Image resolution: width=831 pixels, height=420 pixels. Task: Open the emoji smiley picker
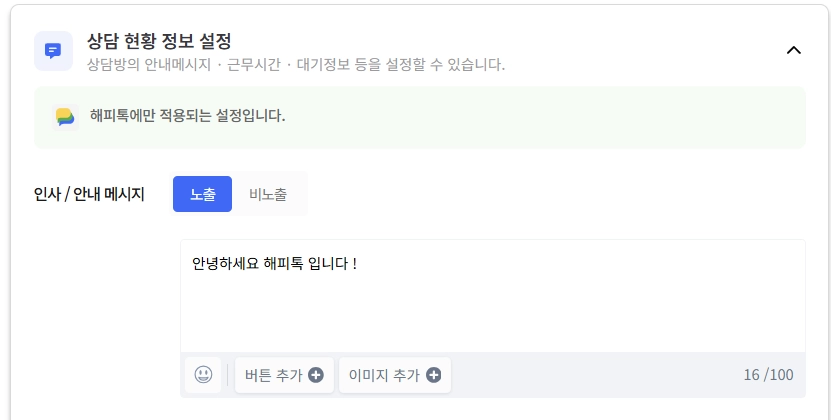tap(203, 375)
